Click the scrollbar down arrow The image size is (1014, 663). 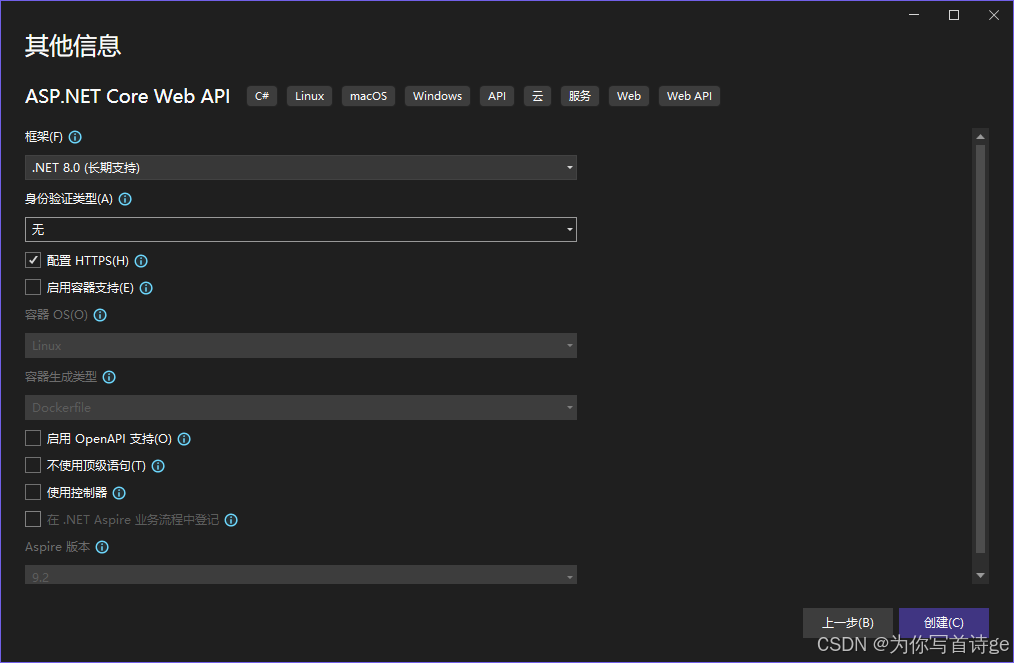(980, 575)
